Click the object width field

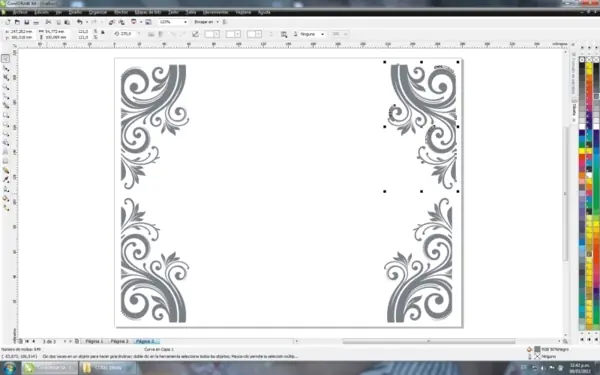tap(56, 31)
